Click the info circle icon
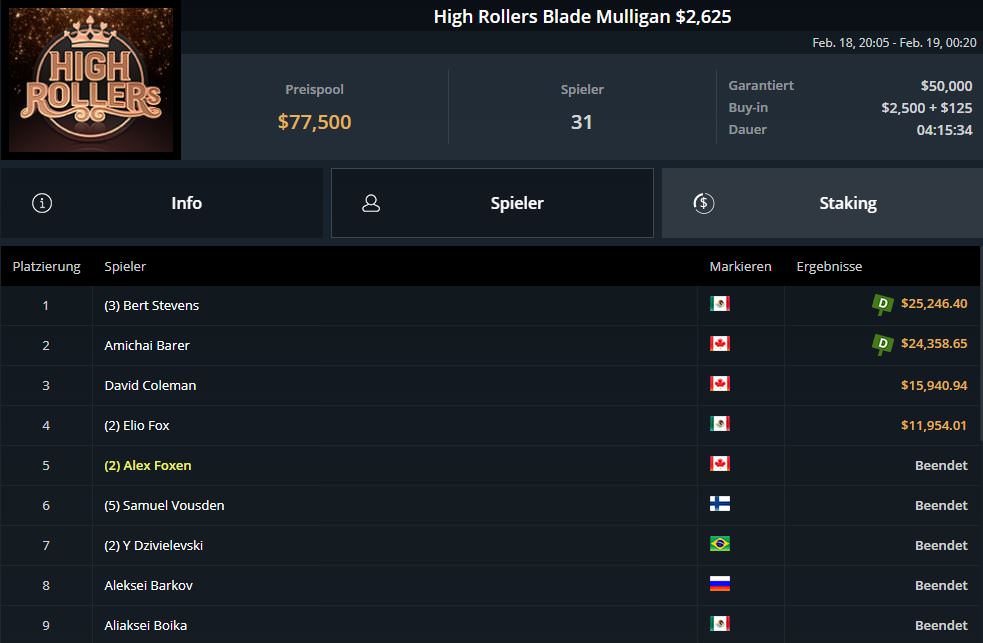The height and width of the screenshot is (643, 983). pos(42,203)
